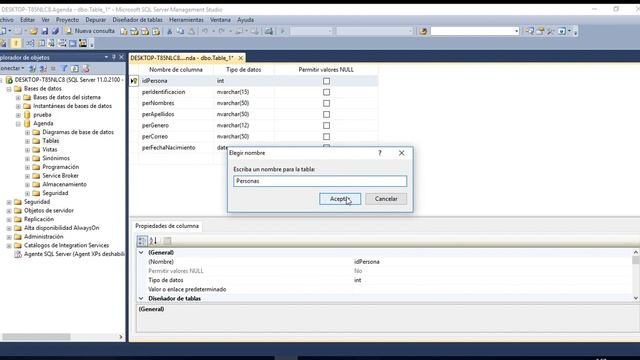Click the Redo toolbar icon

point(222,31)
